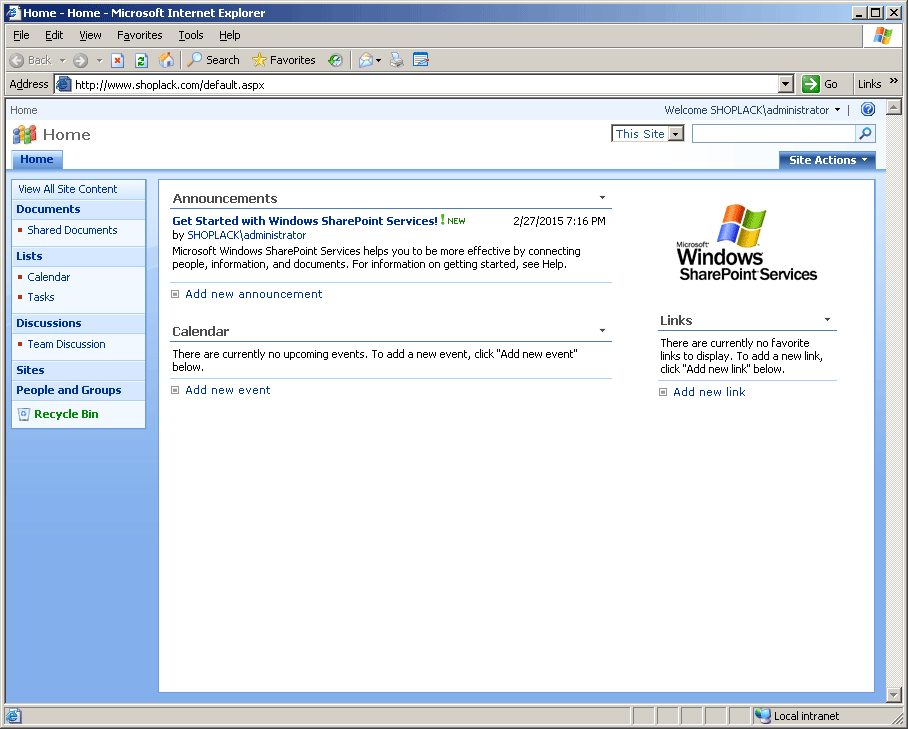The width and height of the screenshot is (908, 729).
Task: Open the Search toolbar button
Action: coord(213,60)
